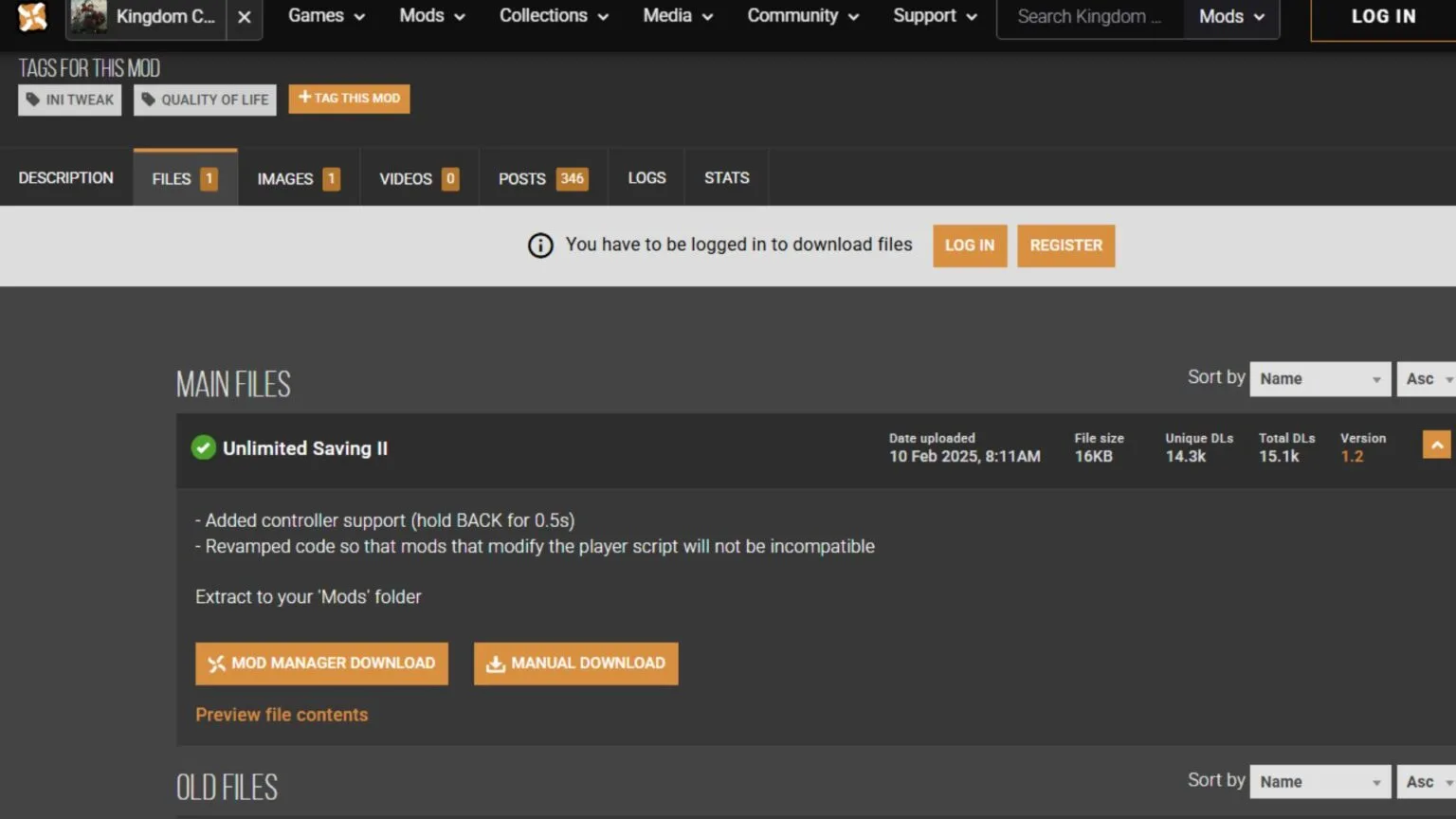
Task: Open the POSTS tab
Action: coord(543,178)
